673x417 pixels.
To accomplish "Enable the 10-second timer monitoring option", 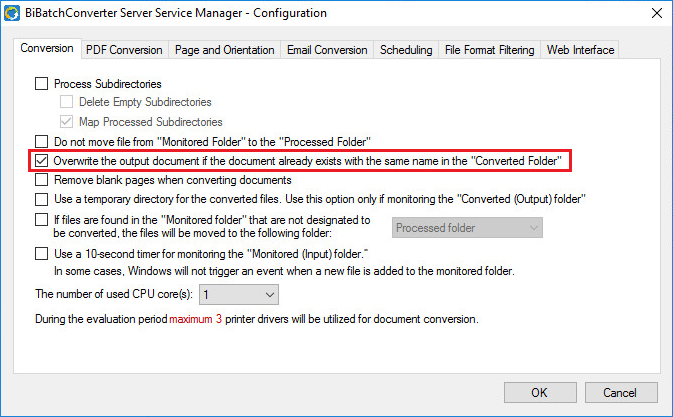I will [42, 254].
